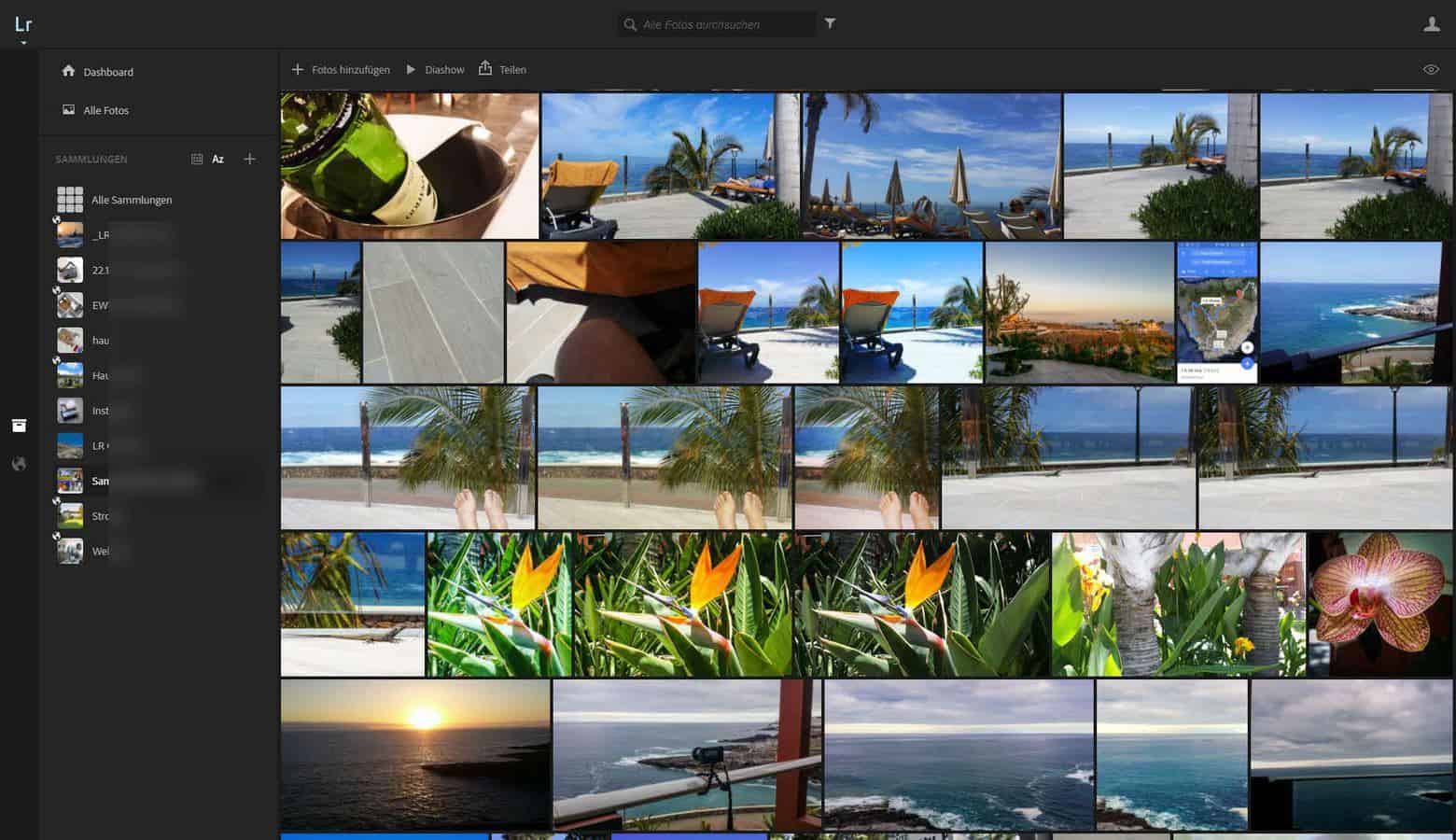Image resolution: width=1456 pixels, height=840 pixels.
Task: Click the Alle Sammlungen grid icon
Action: click(70, 200)
